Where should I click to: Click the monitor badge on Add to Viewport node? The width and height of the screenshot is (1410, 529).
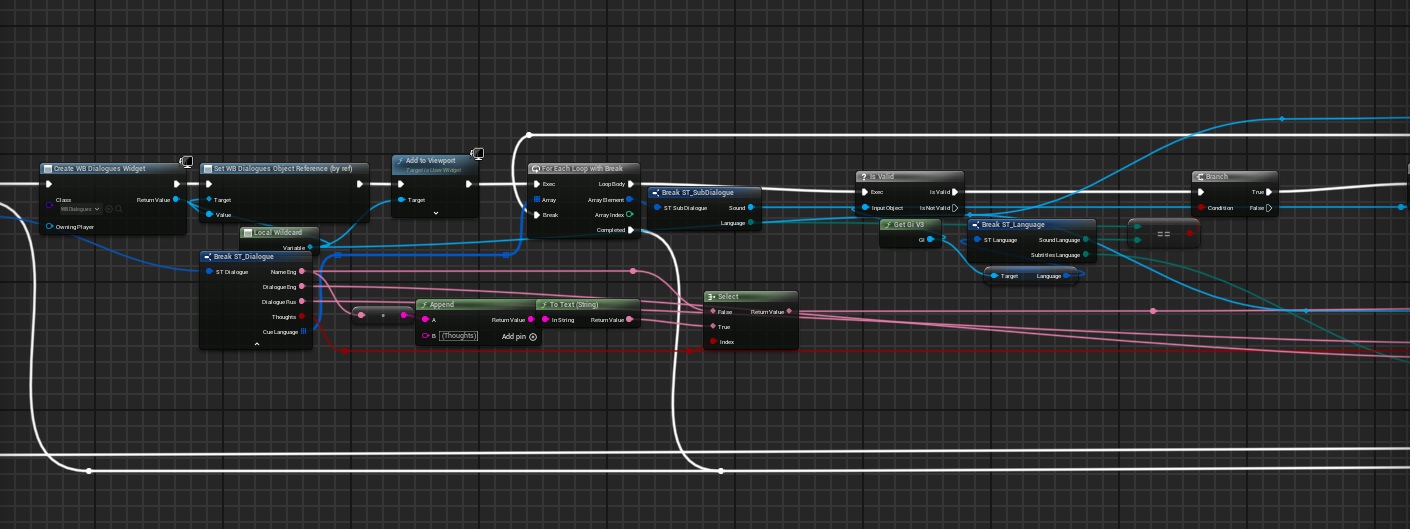click(x=477, y=153)
